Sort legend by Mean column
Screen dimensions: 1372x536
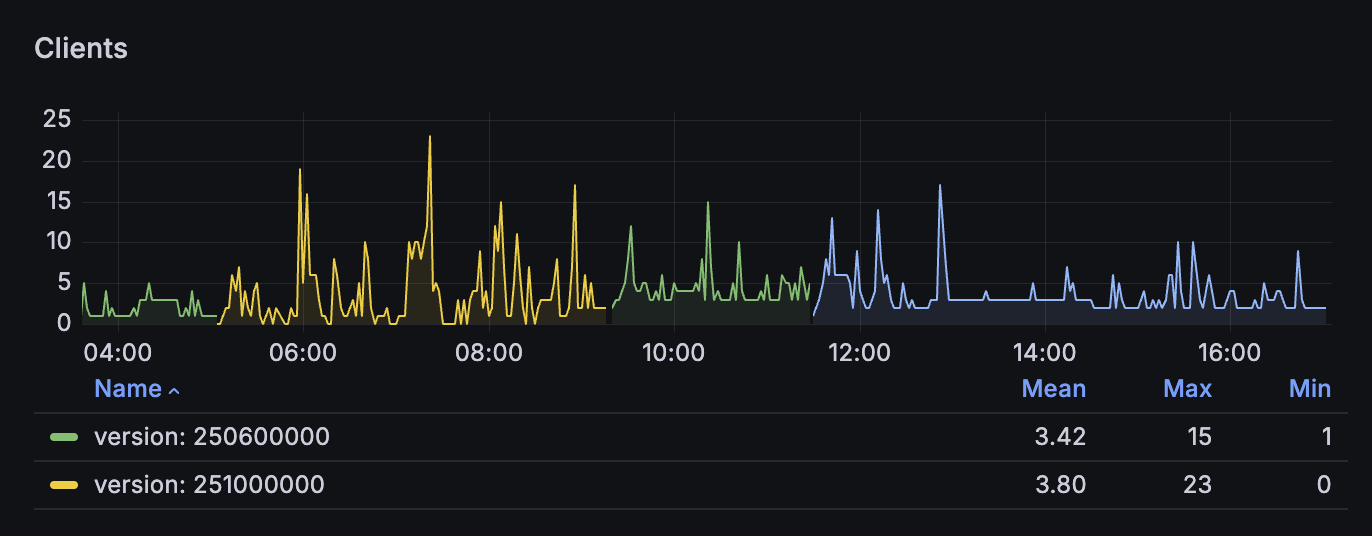coord(1053,389)
